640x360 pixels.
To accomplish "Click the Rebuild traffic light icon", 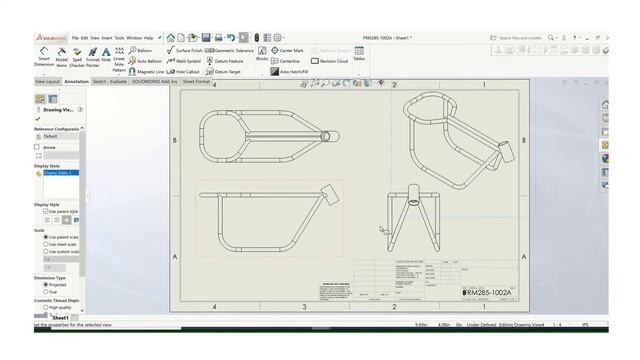I will tap(257, 38).
